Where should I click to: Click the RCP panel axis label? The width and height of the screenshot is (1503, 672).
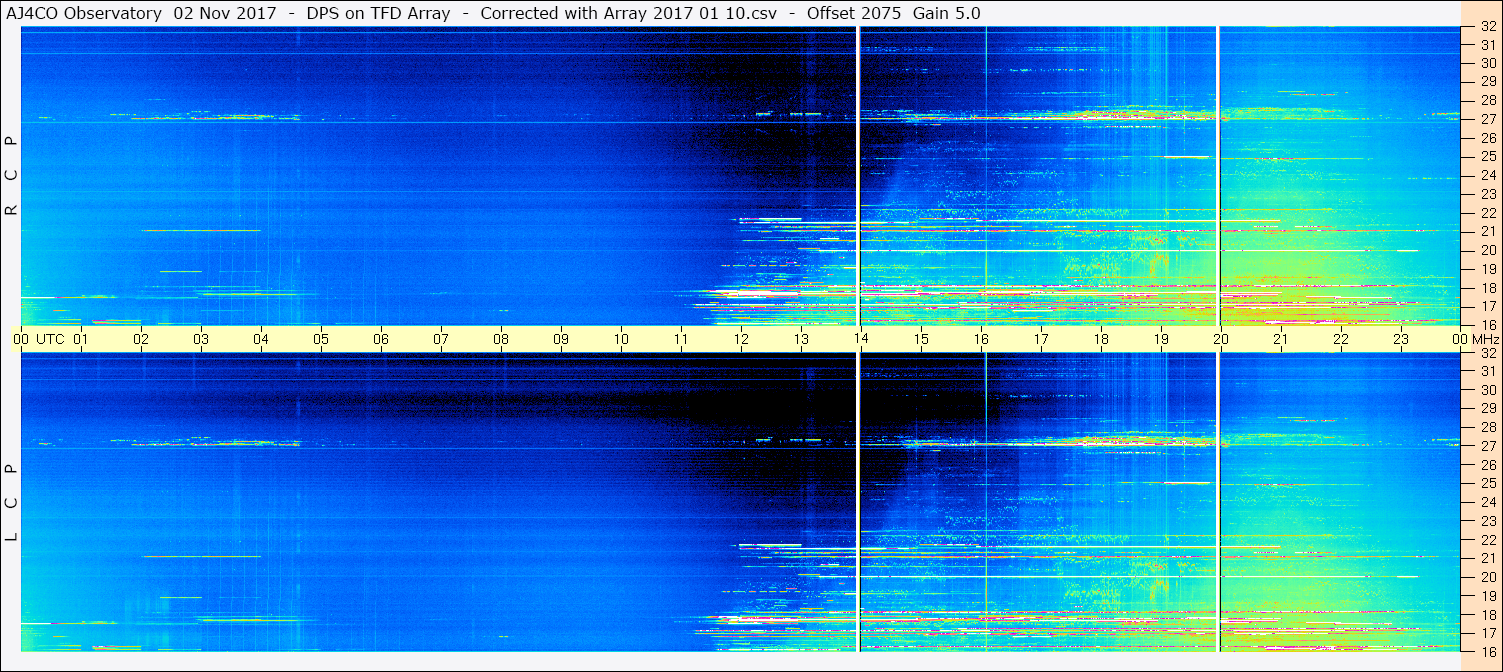tap(11, 176)
